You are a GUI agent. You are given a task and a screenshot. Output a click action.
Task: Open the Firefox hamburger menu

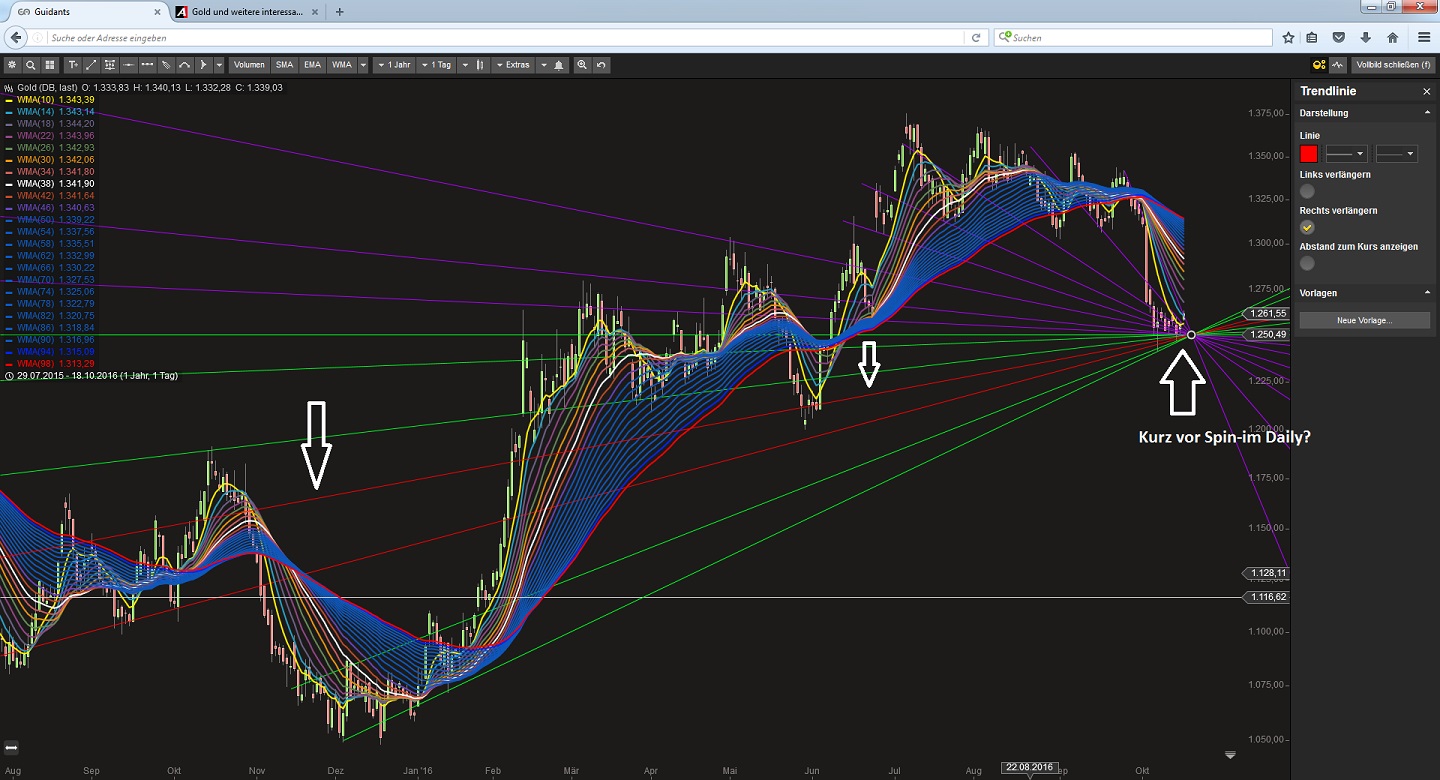click(x=1424, y=38)
